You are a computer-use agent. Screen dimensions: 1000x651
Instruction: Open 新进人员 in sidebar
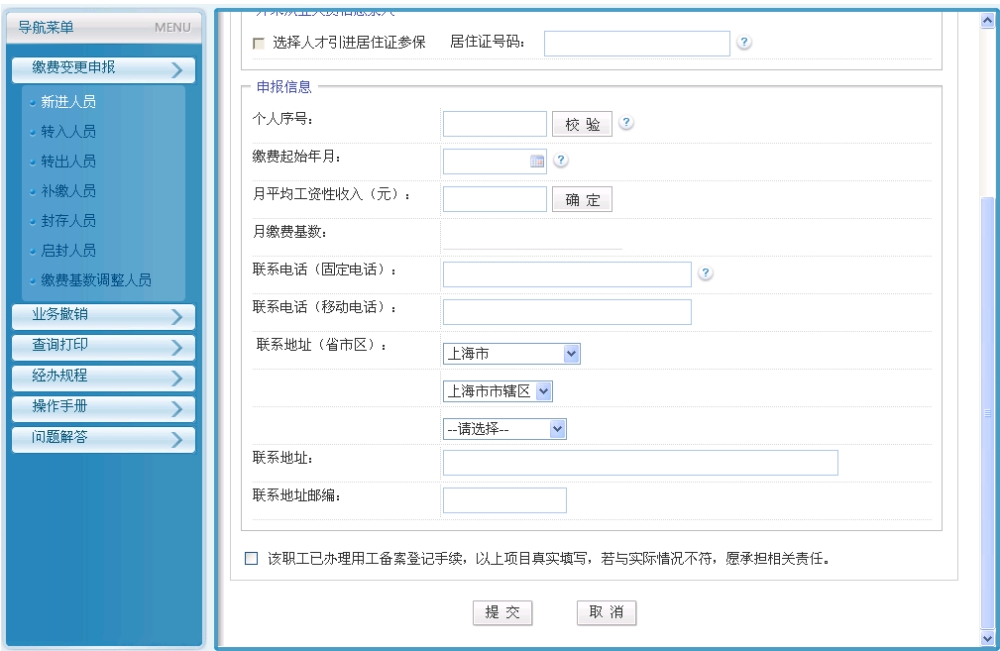68,101
